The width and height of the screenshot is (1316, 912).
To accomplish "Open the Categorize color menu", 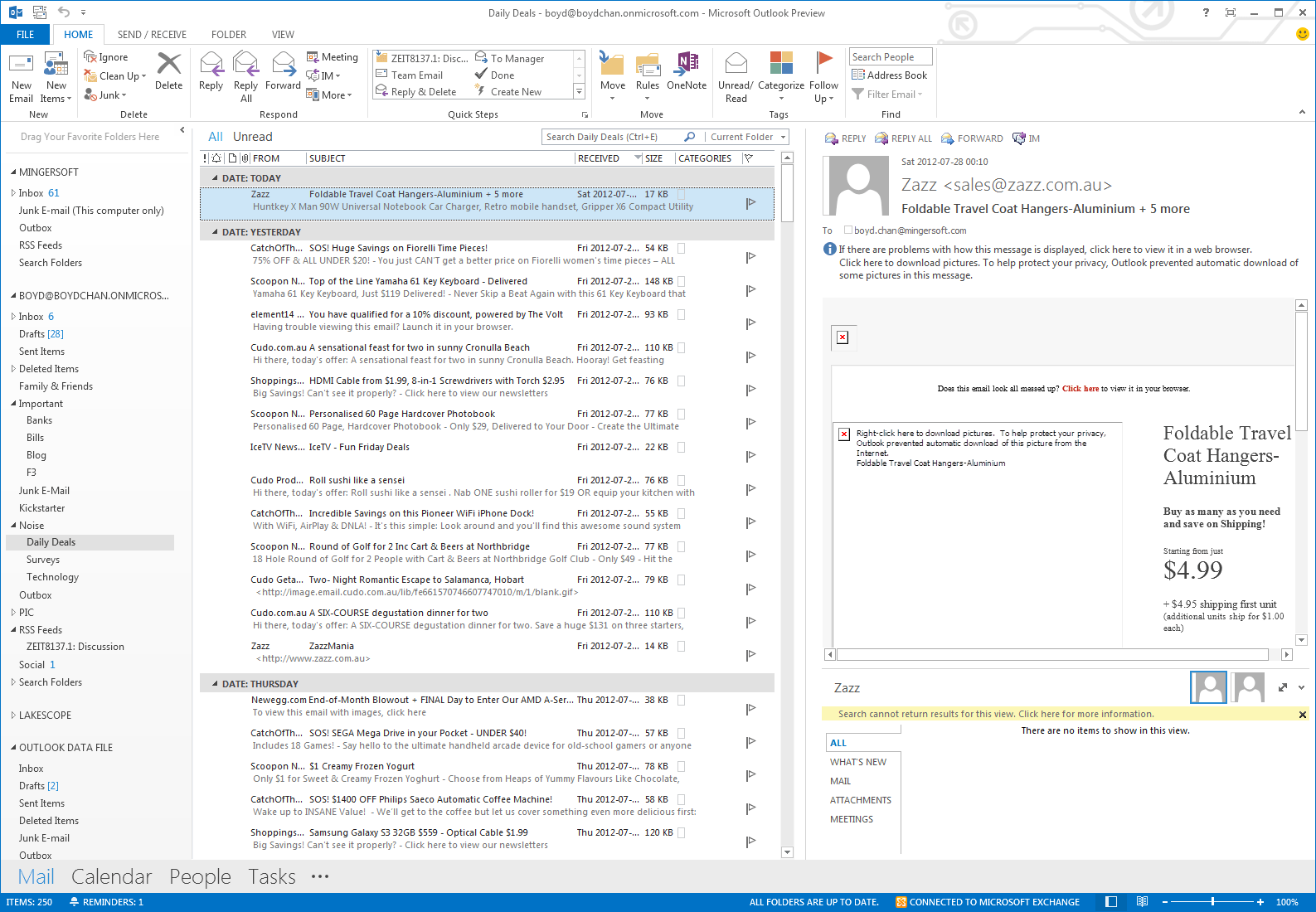I will pos(781,77).
